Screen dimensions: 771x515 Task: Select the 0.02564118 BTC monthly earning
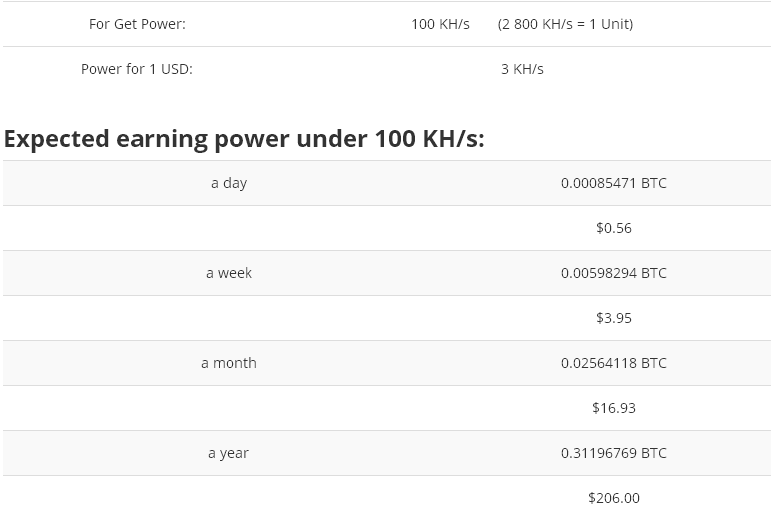tap(613, 363)
